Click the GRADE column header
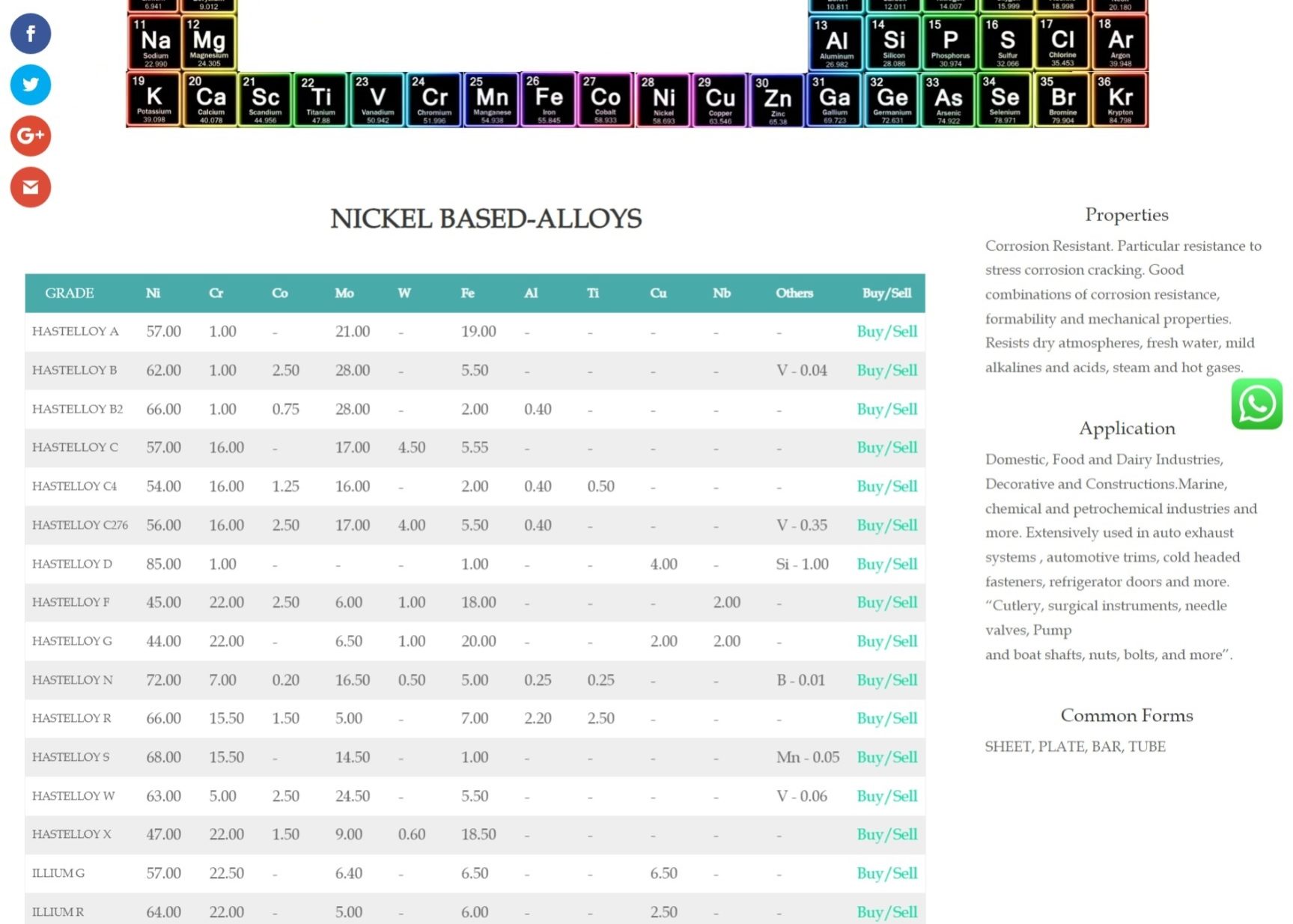Image resolution: width=1293 pixels, height=924 pixels. click(x=69, y=294)
